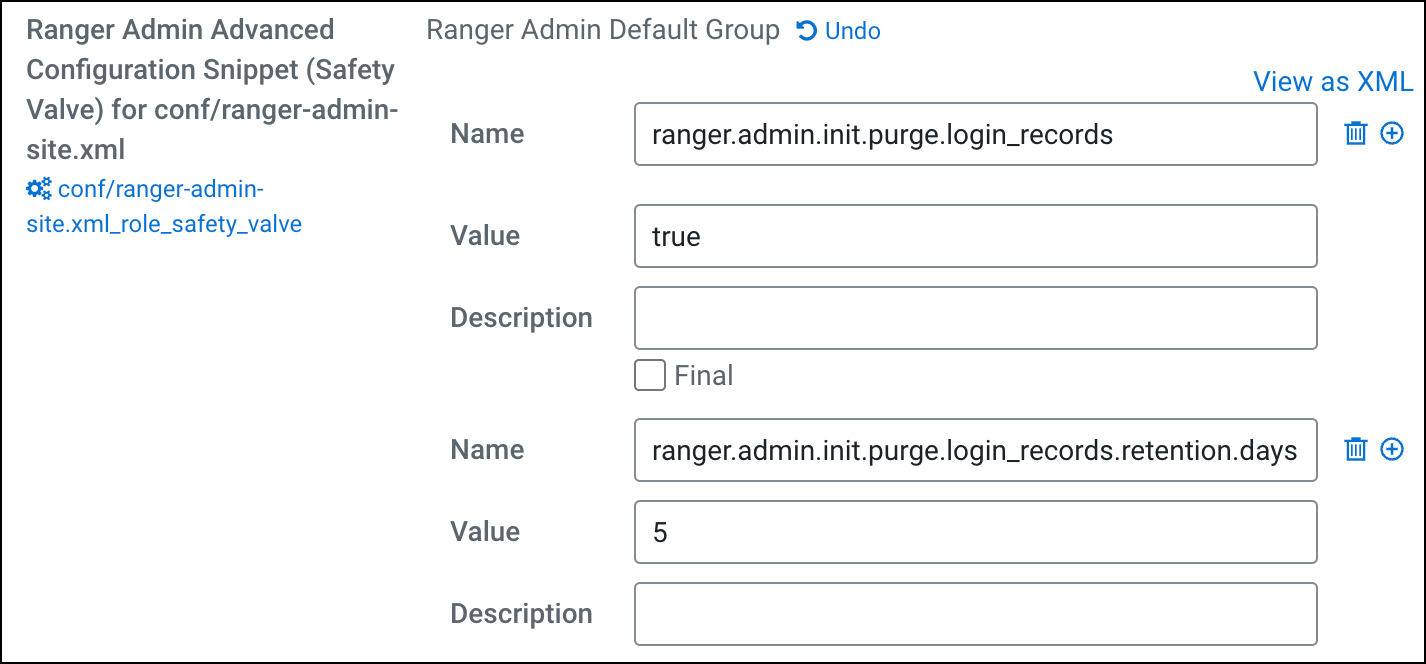This screenshot has width=1426, height=664.
Task: Click the empty Description field under the true value
Action: tap(975, 317)
